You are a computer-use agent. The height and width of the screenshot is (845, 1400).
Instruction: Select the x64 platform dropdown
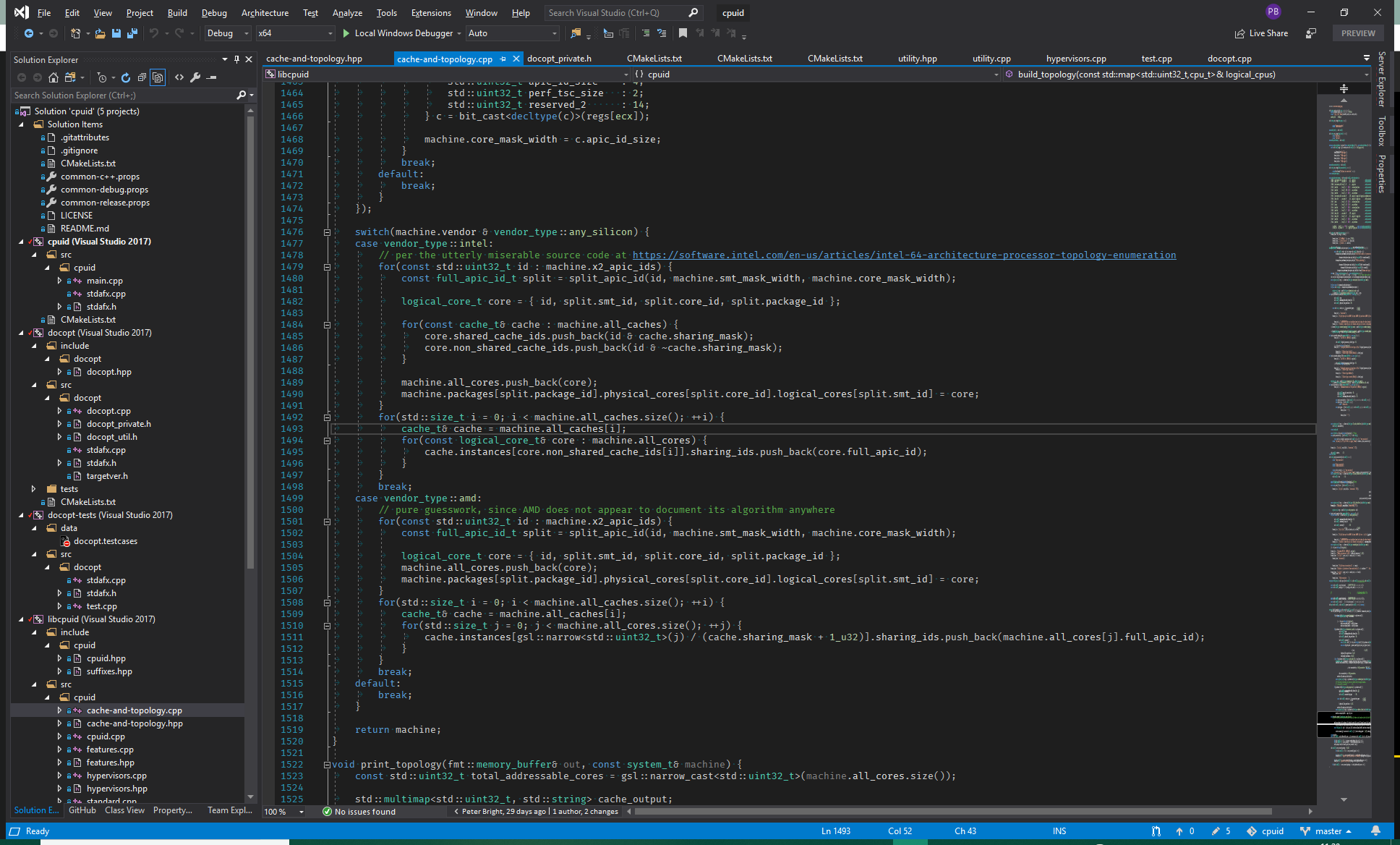pyautogui.click(x=289, y=33)
